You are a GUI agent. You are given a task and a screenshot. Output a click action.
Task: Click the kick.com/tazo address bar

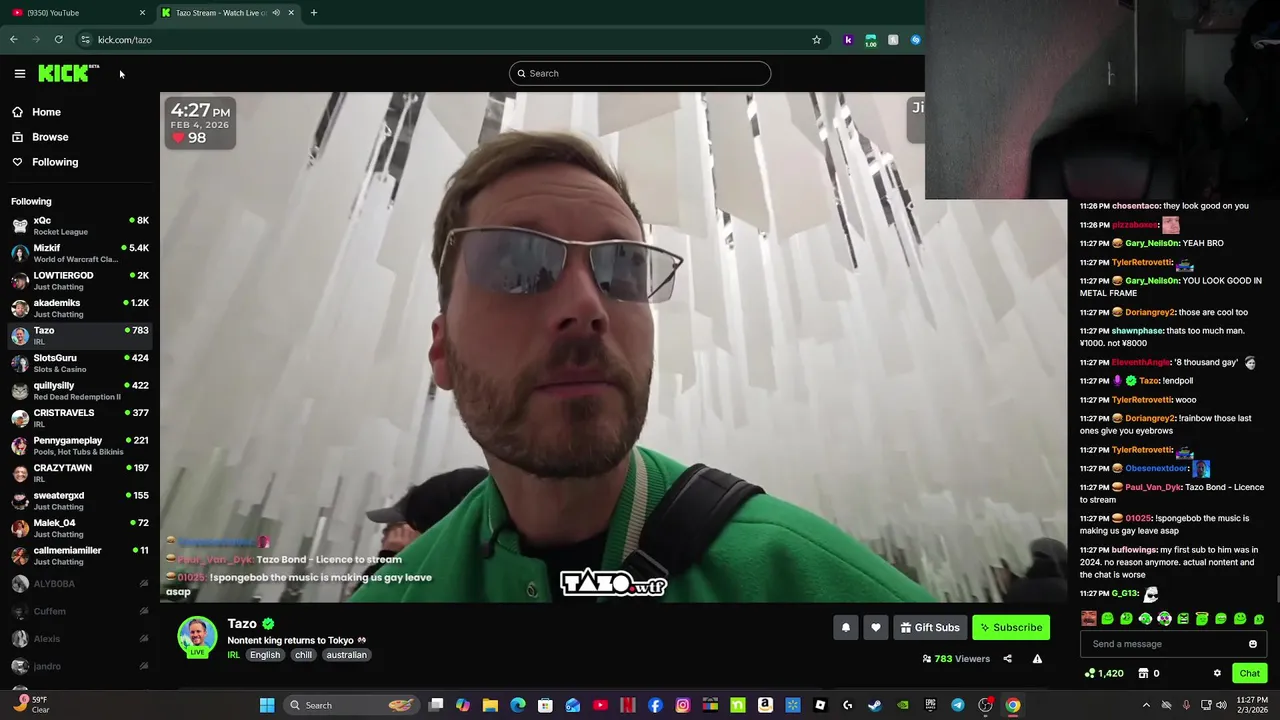click(x=450, y=40)
